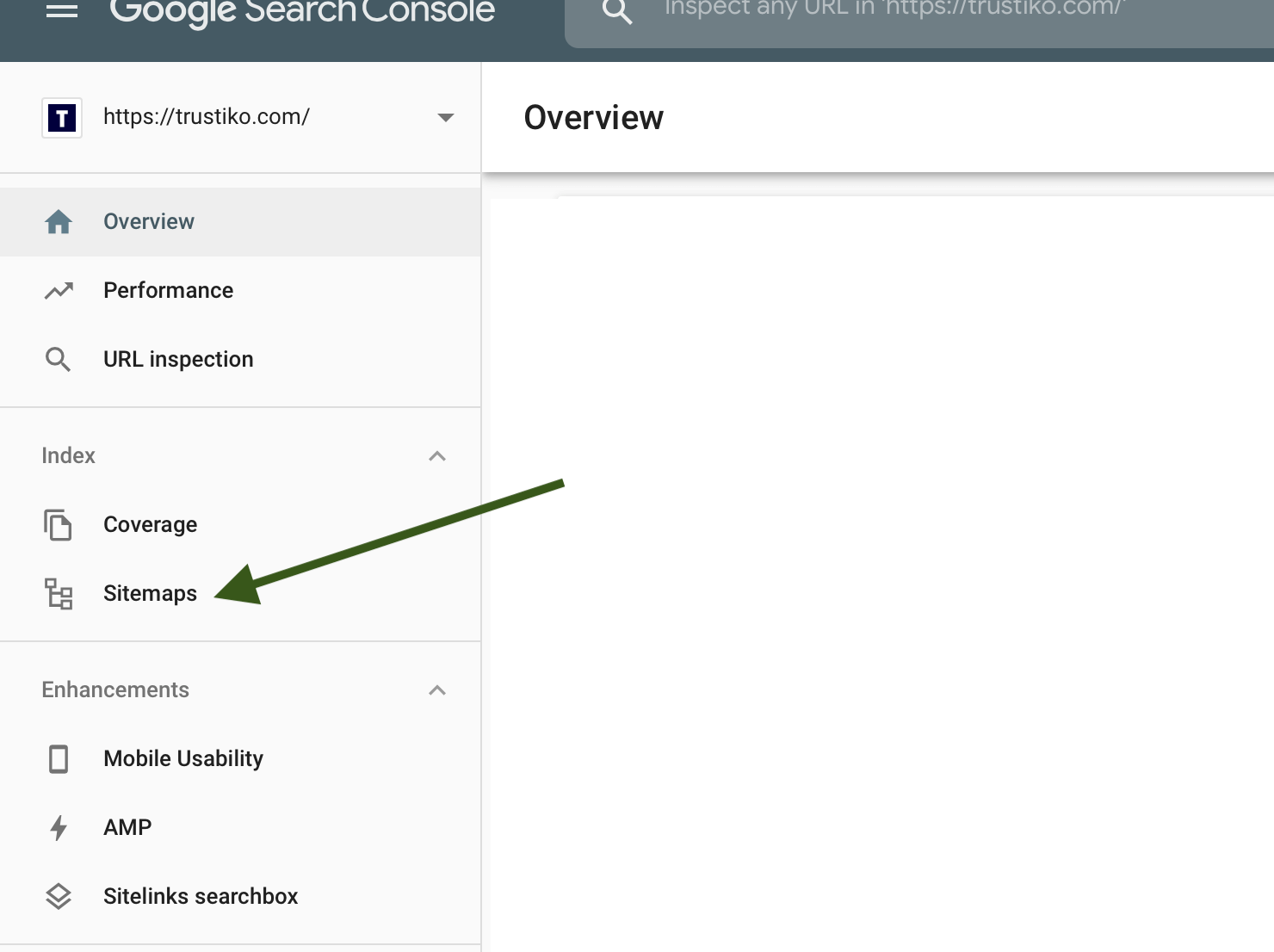Select the Mobile Usability phone icon

(58, 758)
